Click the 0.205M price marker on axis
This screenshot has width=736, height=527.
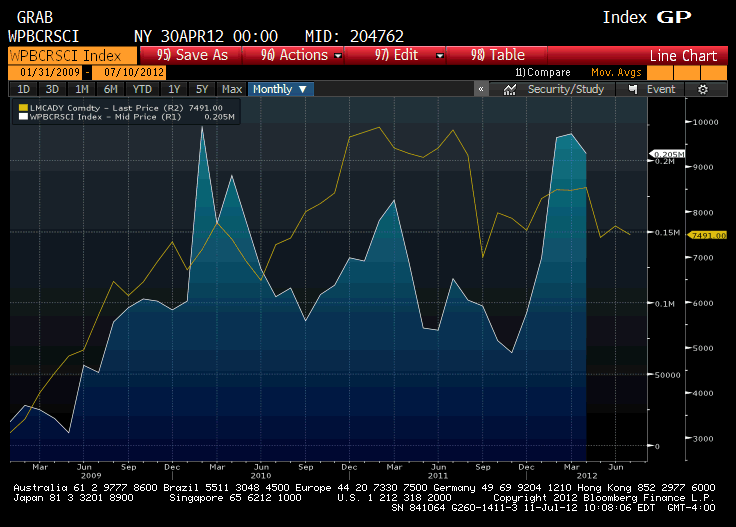pos(667,154)
